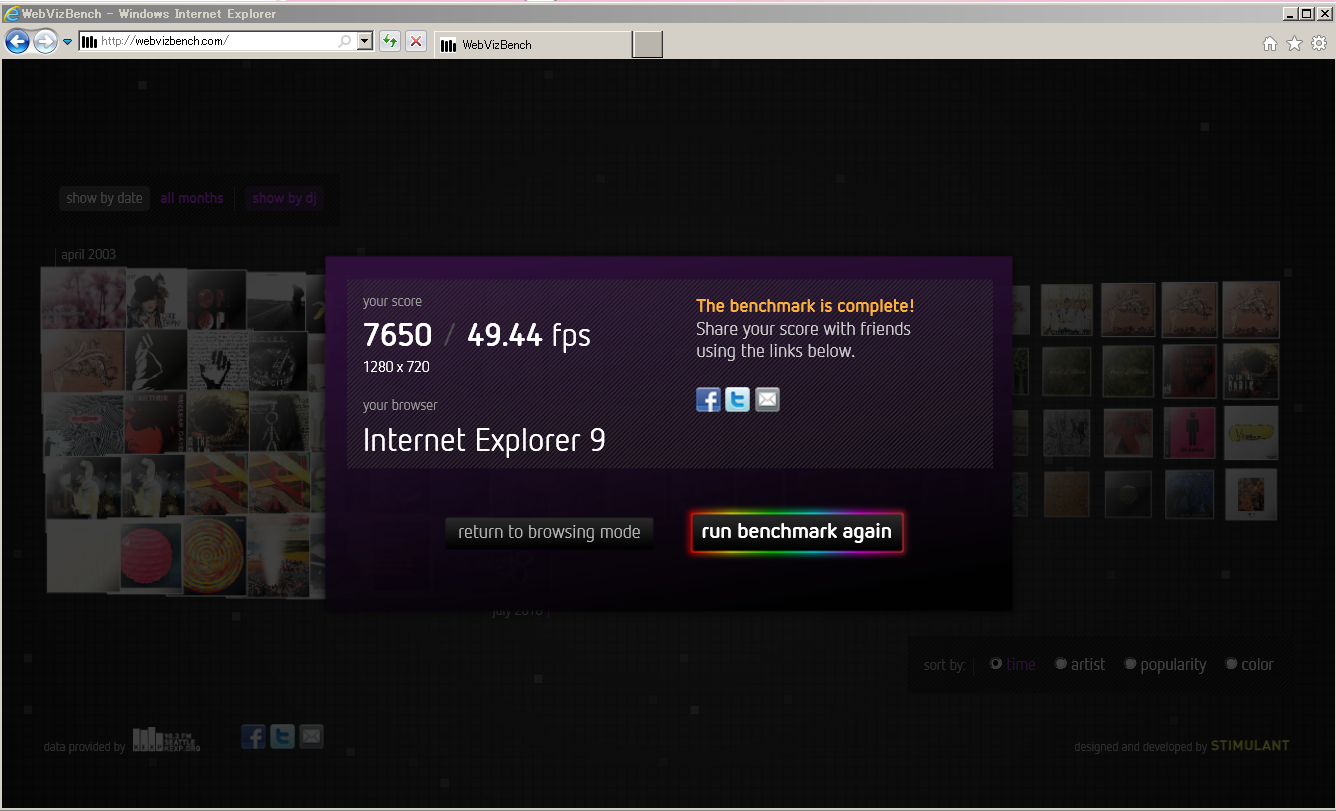Image resolution: width=1336 pixels, height=811 pixels.
Task: Share score by email in the dialog
Action: [767, 400]
